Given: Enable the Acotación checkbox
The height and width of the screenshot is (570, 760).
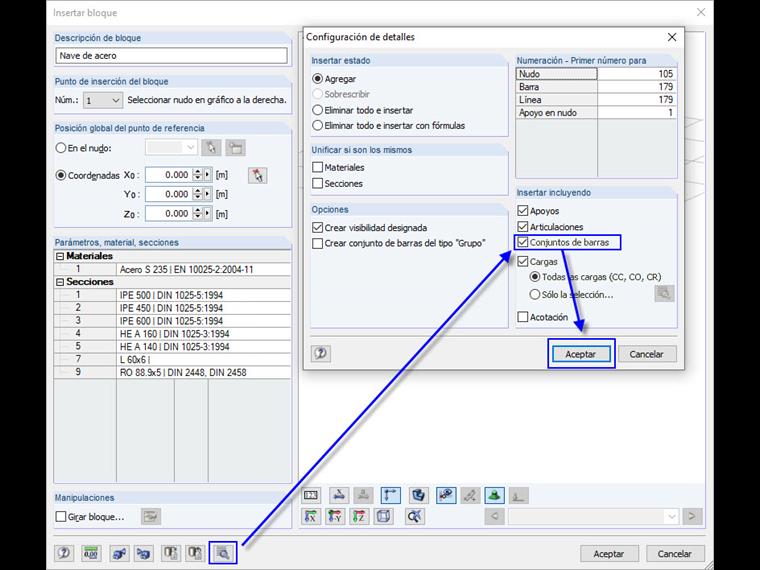Looking at the screenshot, I should 522,317.
